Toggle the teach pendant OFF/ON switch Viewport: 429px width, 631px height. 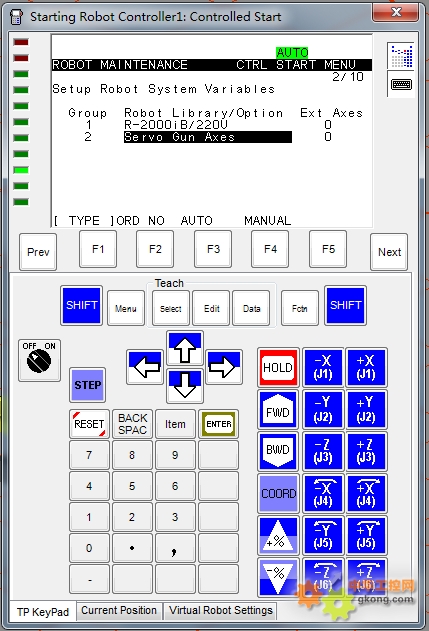(39, 360)
